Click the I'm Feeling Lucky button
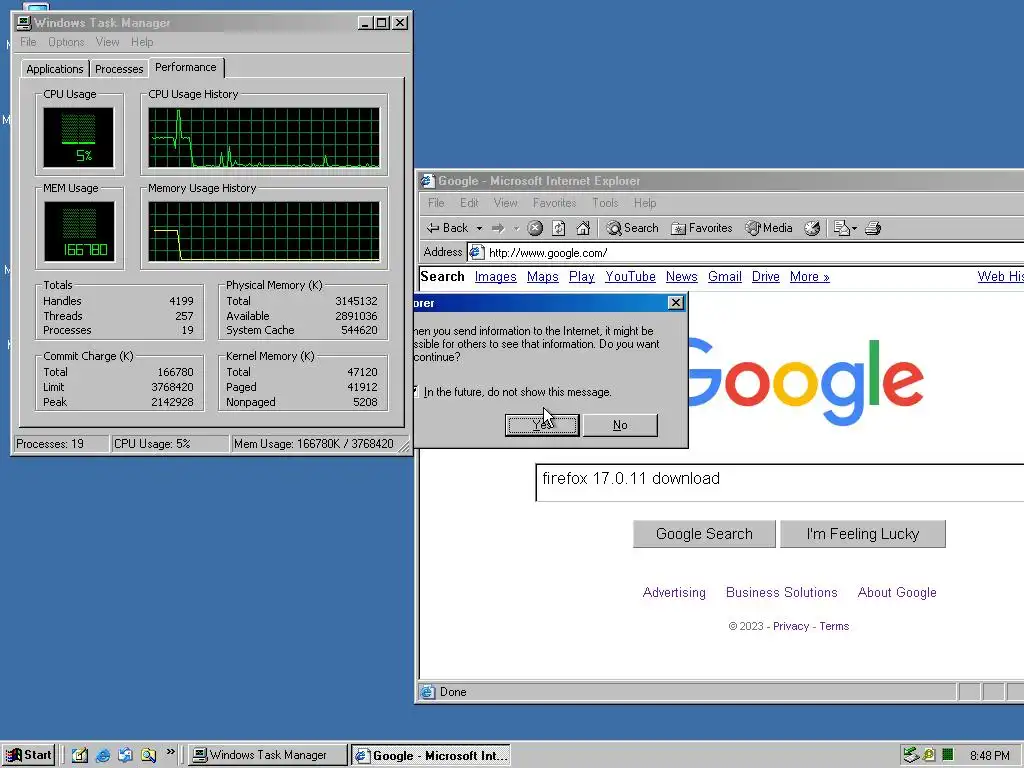Viewport: 1024px width, 768px height. [863, 534]
